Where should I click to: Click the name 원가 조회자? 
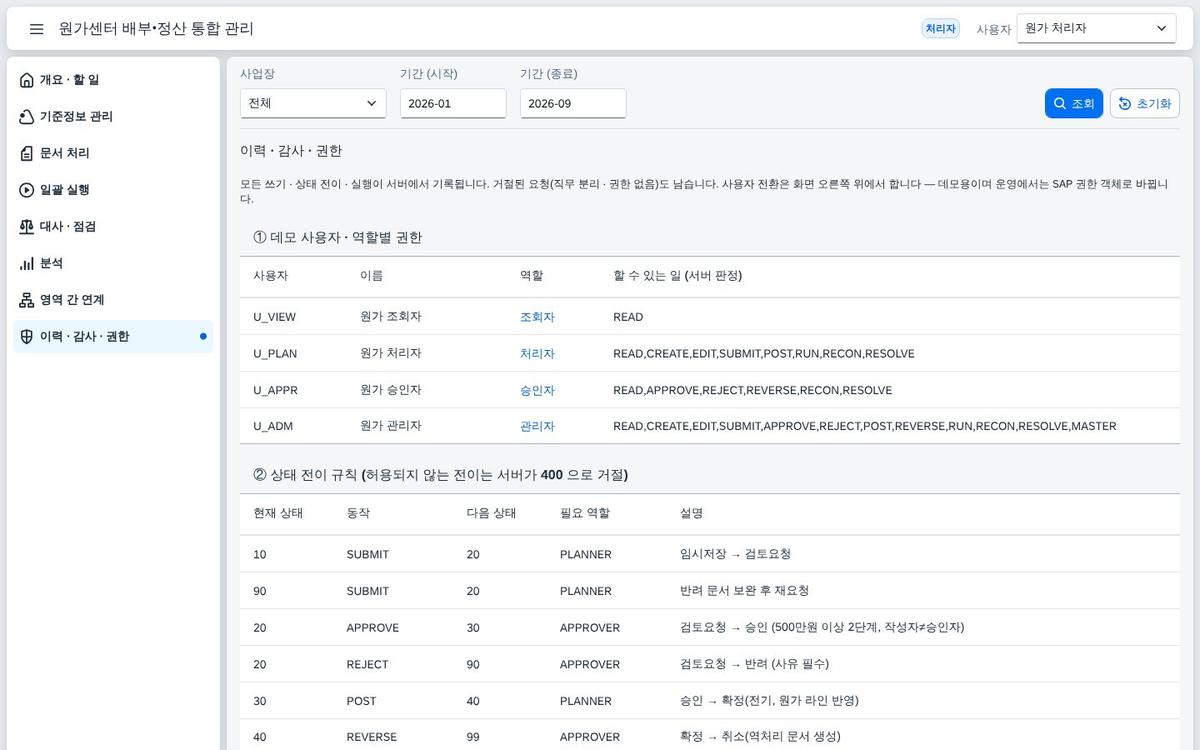[x=390, y=316]
